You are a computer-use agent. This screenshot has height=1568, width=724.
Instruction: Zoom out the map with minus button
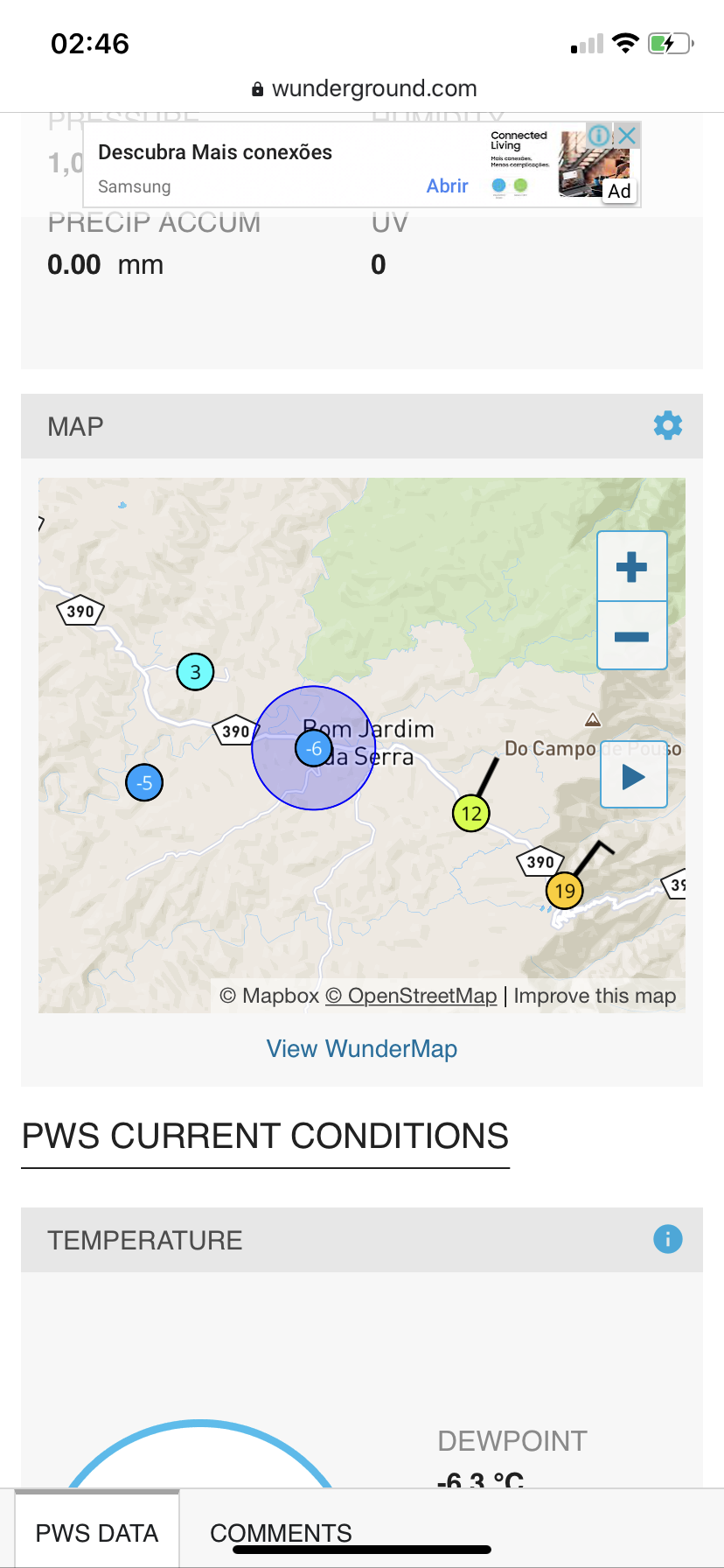tap(632, 636)
